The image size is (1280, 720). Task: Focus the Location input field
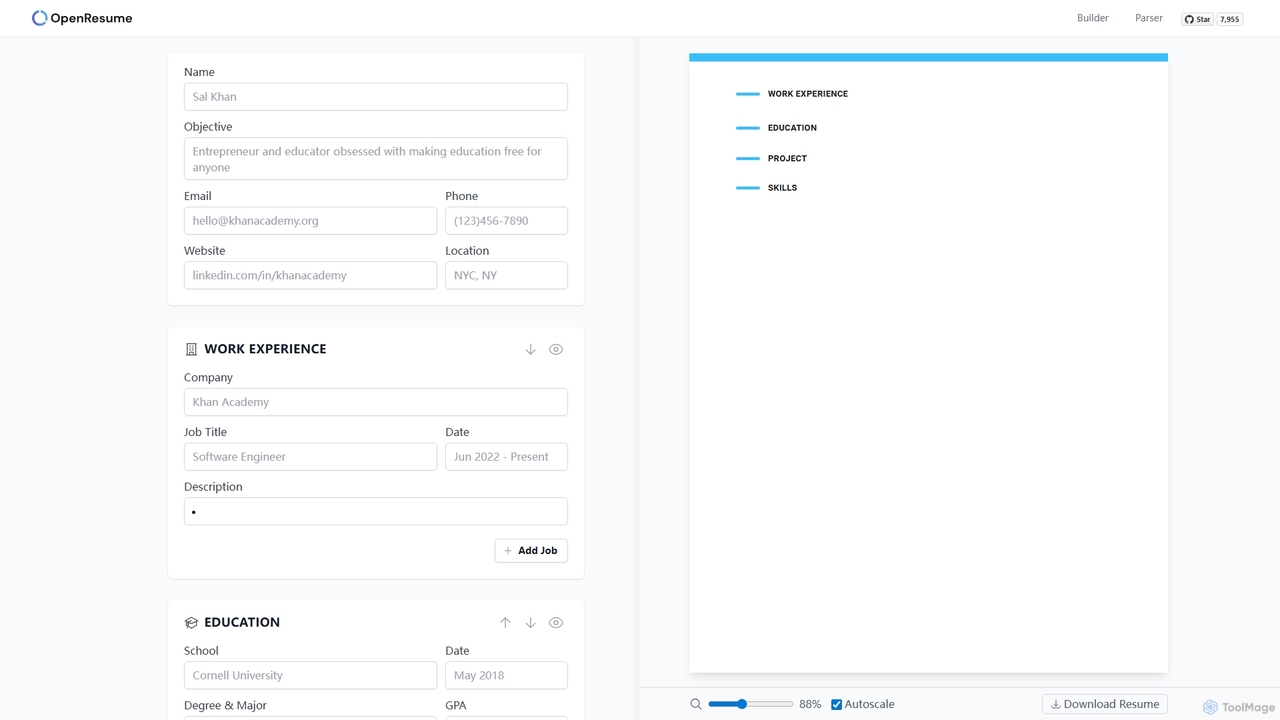point(506,275)
